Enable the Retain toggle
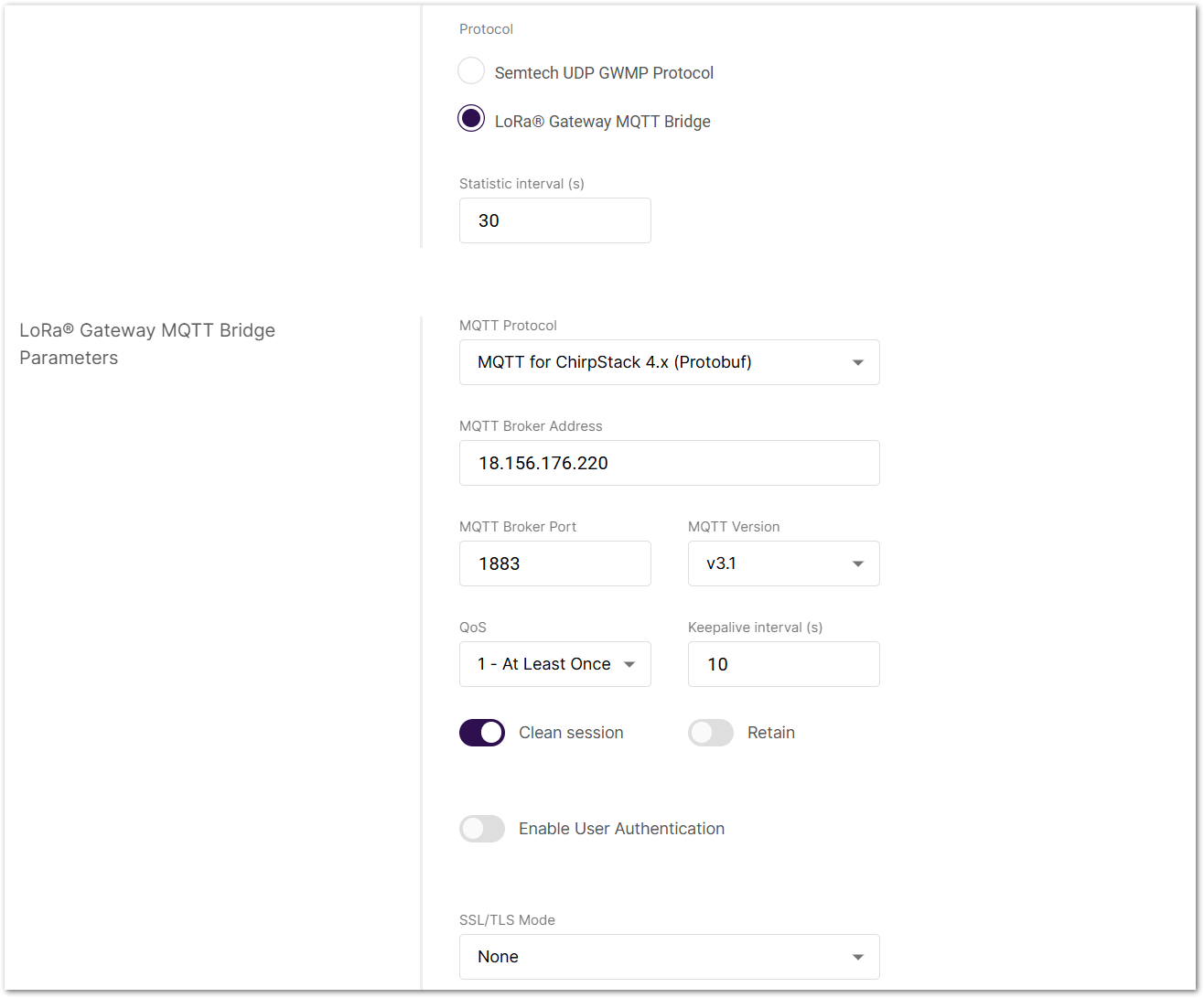 (711, 733)
